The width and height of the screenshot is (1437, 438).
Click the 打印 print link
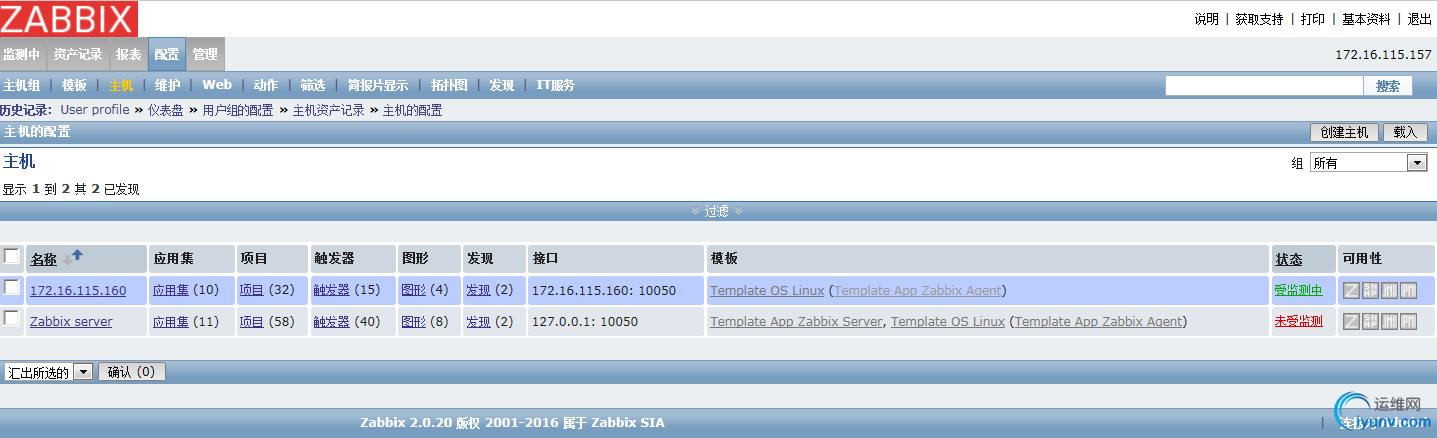tap(1313, 19)
